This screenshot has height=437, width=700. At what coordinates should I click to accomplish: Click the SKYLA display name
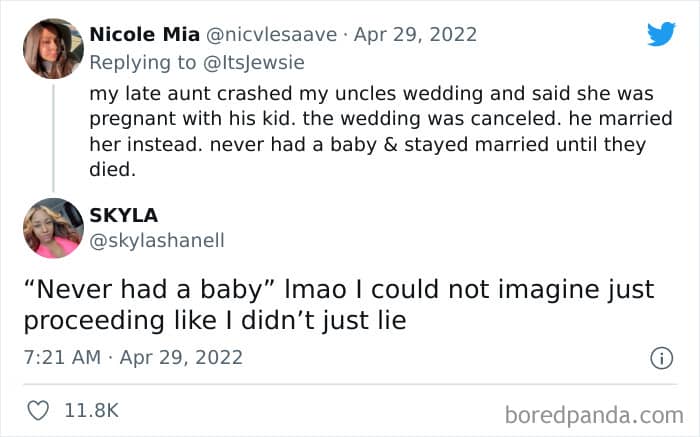click(x=124, y=214)
